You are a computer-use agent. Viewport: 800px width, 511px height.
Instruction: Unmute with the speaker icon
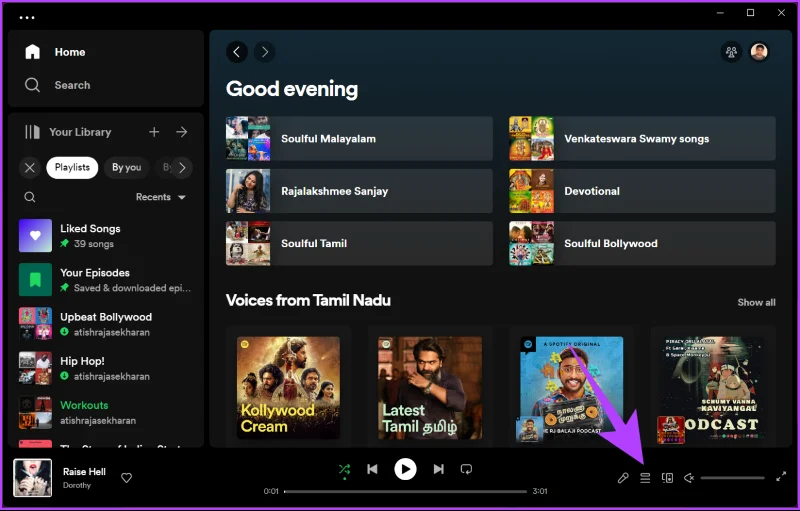coord(689,478)
